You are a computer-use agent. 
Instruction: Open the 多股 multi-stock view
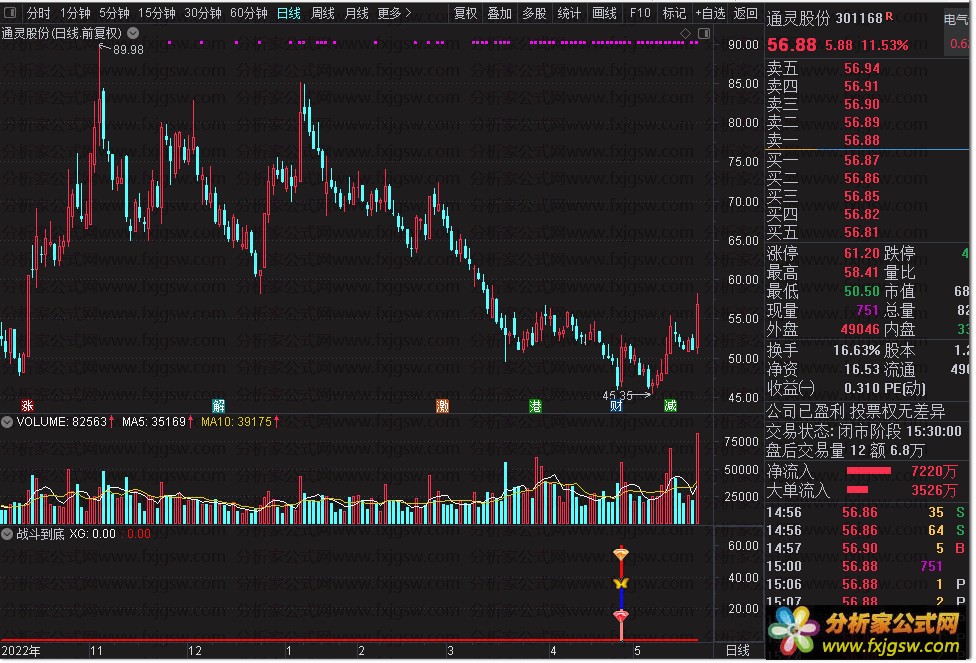(x=535, y=13)
